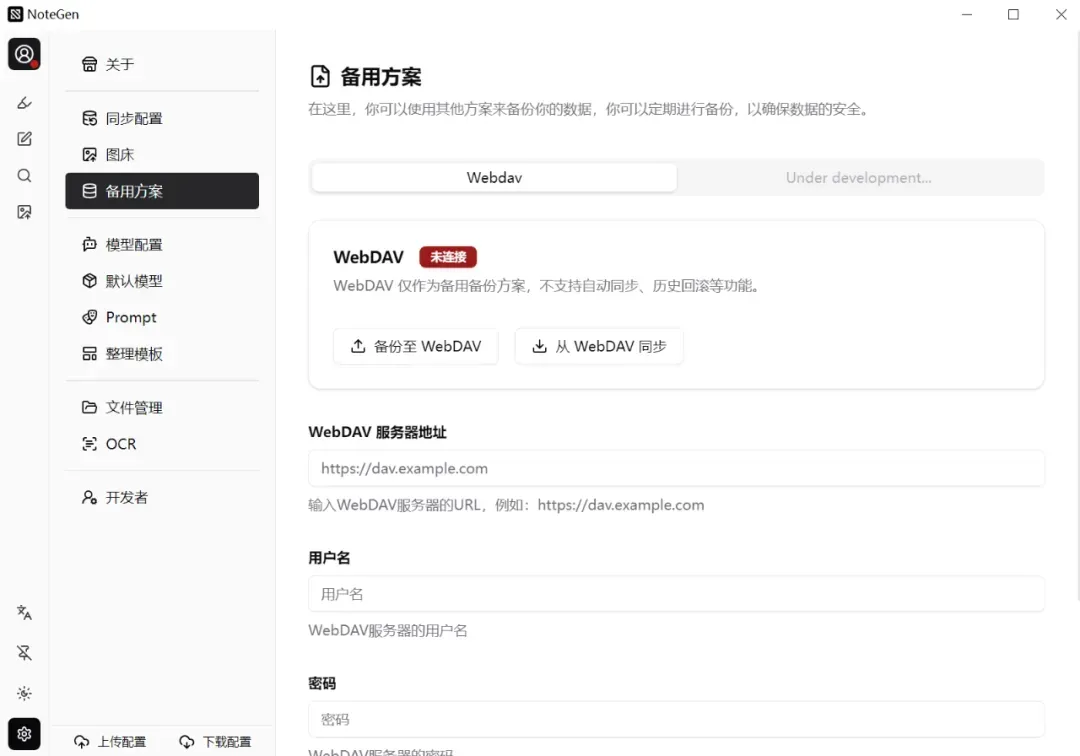
Task: Click 从 WebDAV 同步 button
Action: click(x=599, y=346)
